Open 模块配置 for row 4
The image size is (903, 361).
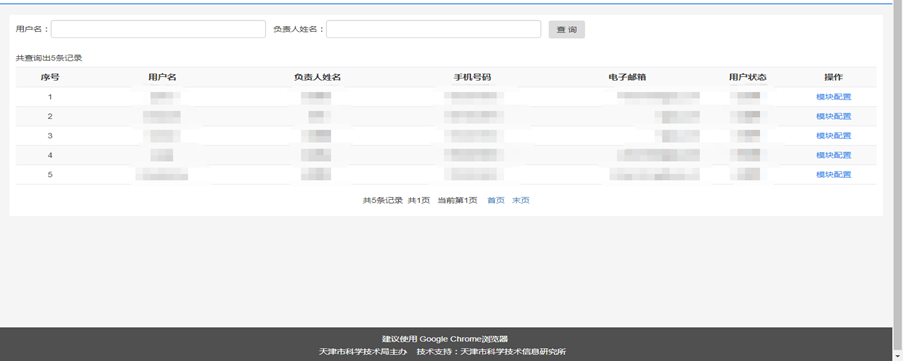pos(833,155)
